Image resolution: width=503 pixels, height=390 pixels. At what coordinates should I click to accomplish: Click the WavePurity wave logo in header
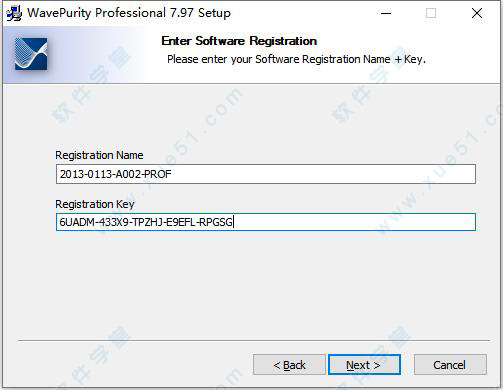(31, 54)
